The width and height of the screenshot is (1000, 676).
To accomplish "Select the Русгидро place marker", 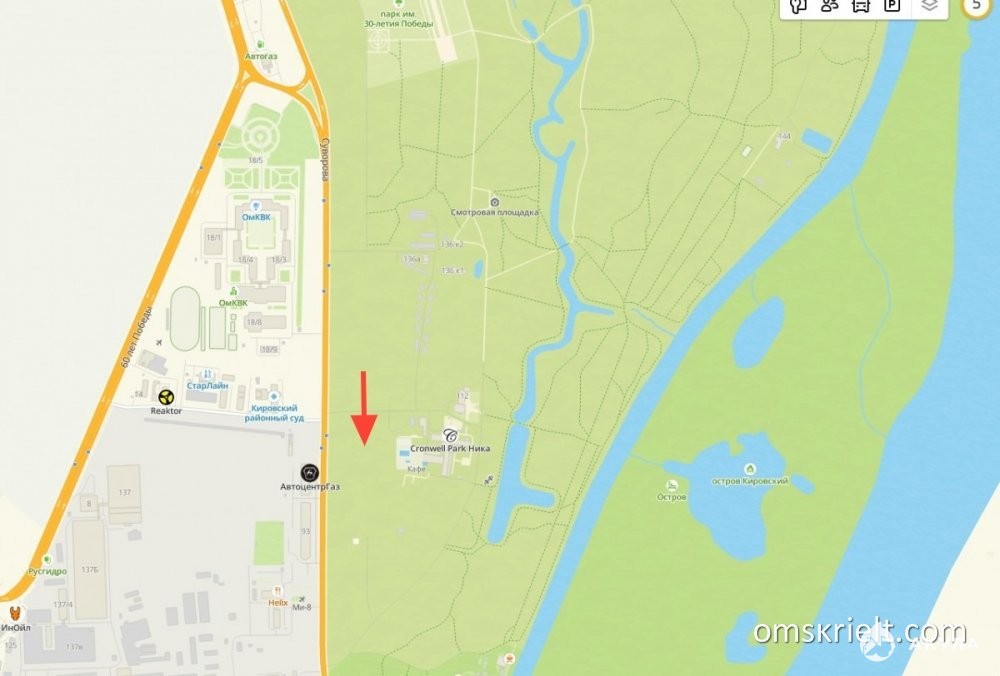I will tap(47, 571).
